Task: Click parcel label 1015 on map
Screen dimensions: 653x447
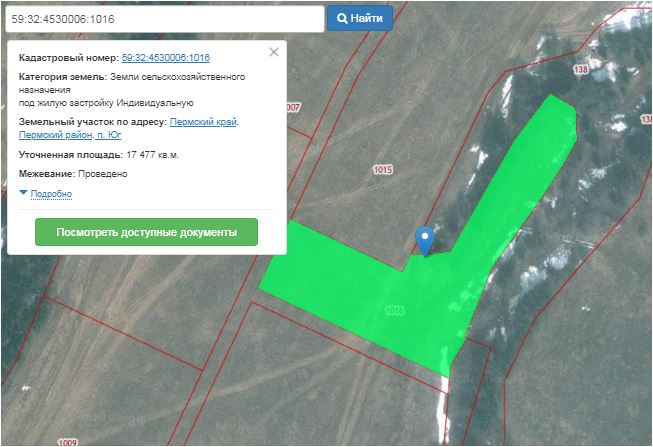Action: coord(382,171)
